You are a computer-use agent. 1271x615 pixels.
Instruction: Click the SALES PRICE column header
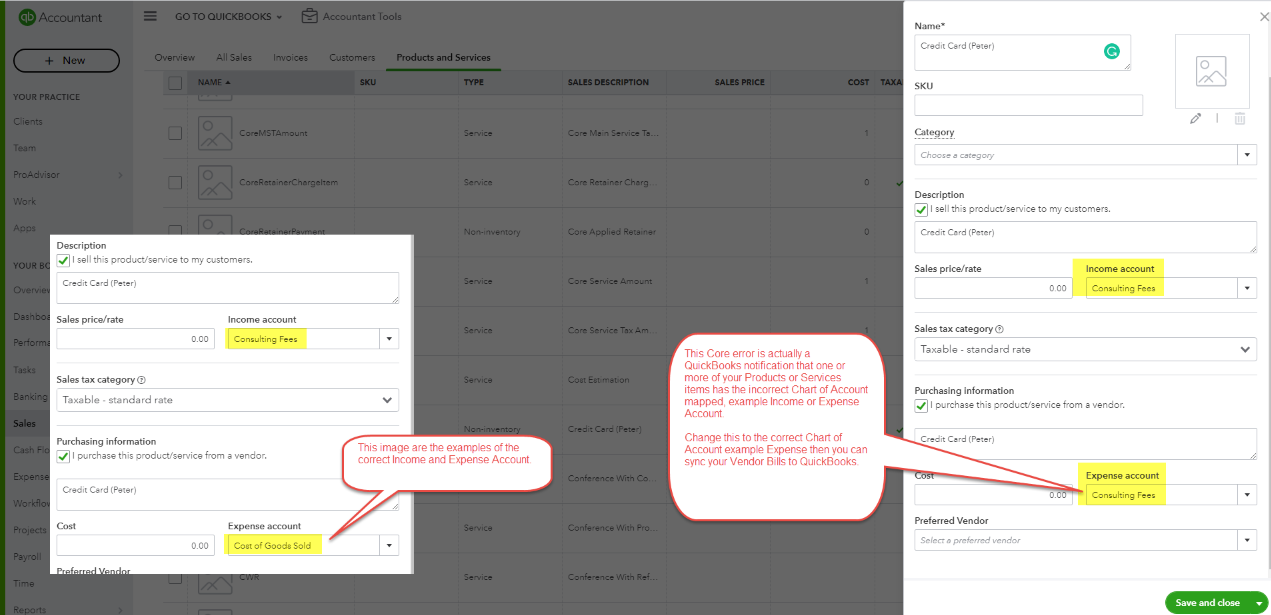click(x=740, y=82)
